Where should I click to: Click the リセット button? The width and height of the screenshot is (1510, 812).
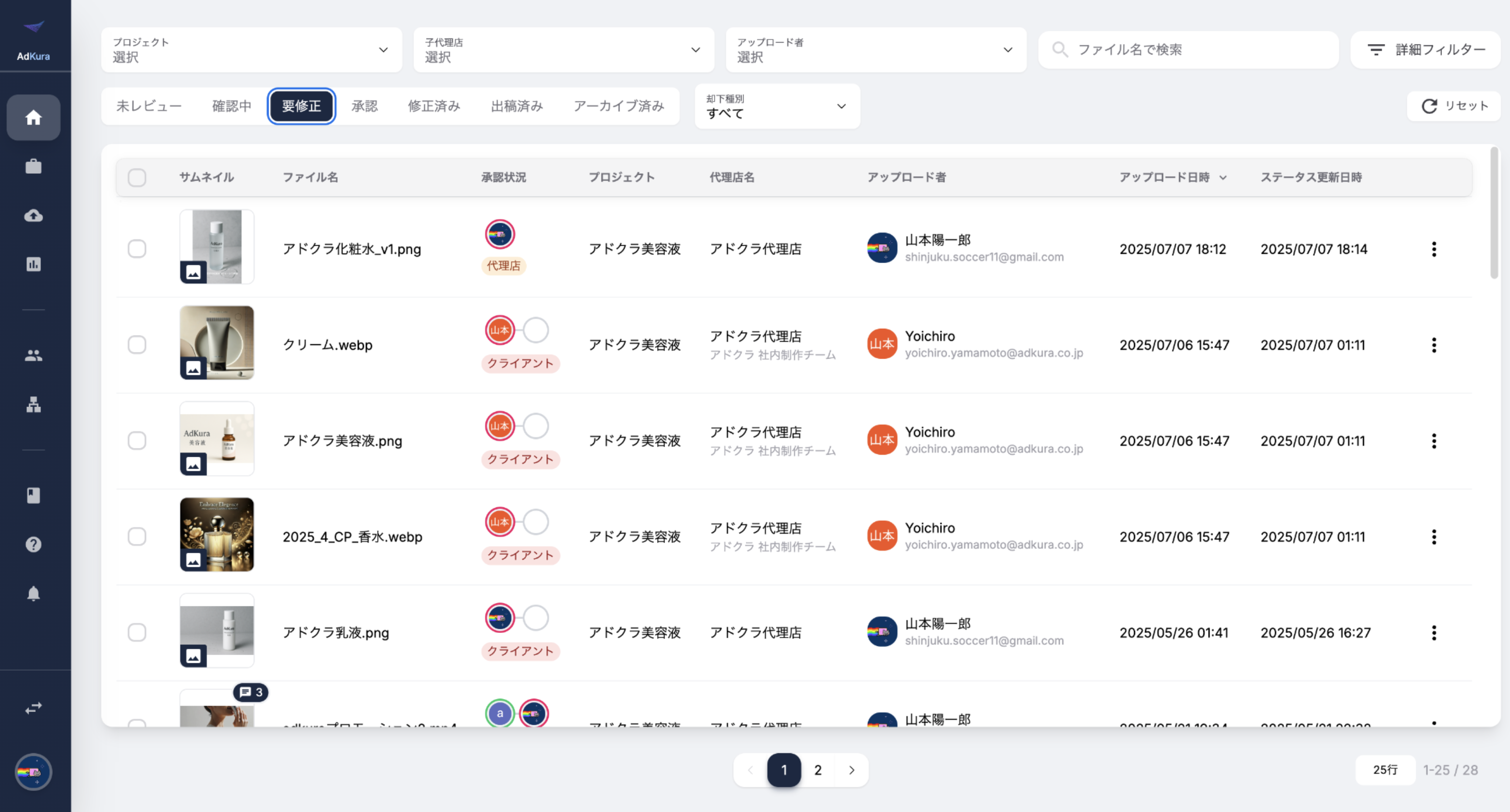click(1454, 106)
